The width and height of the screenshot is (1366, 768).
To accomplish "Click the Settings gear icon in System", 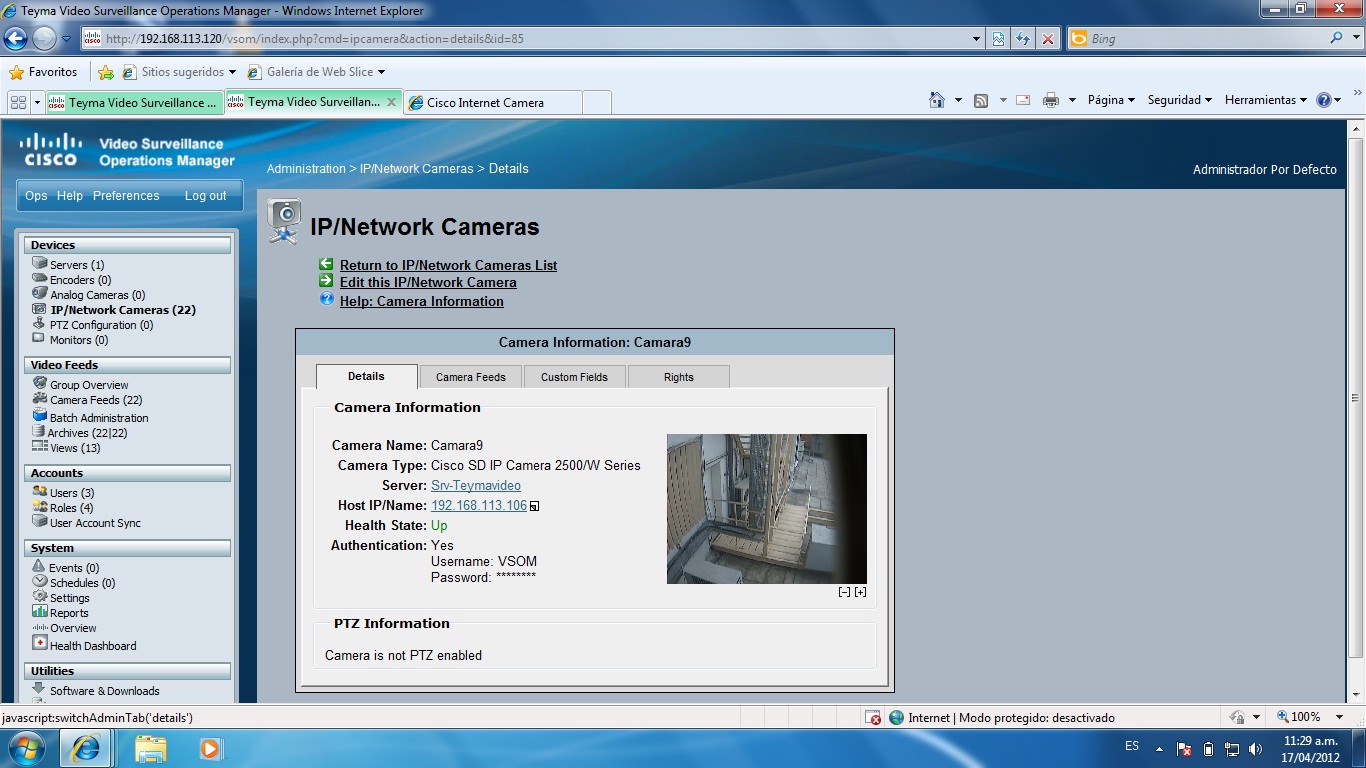I will [x=40, y=596].
